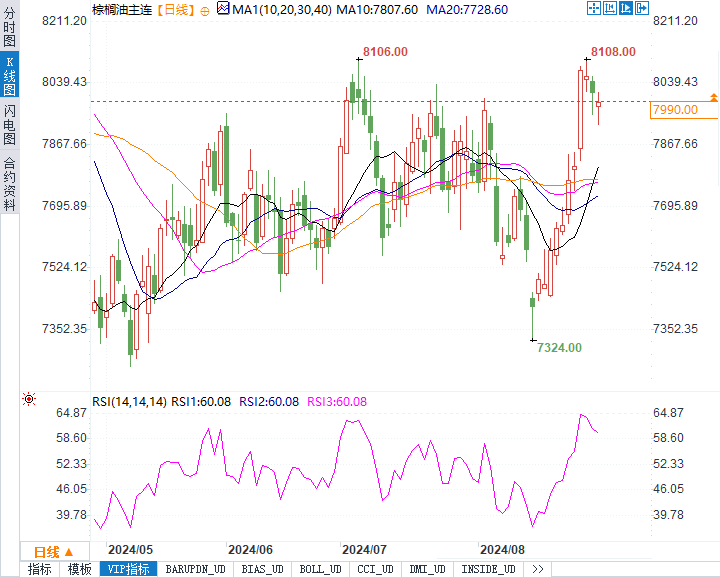
Task: Click the RSI(14,14,14) parameters label
Action: tap(129, 402)
